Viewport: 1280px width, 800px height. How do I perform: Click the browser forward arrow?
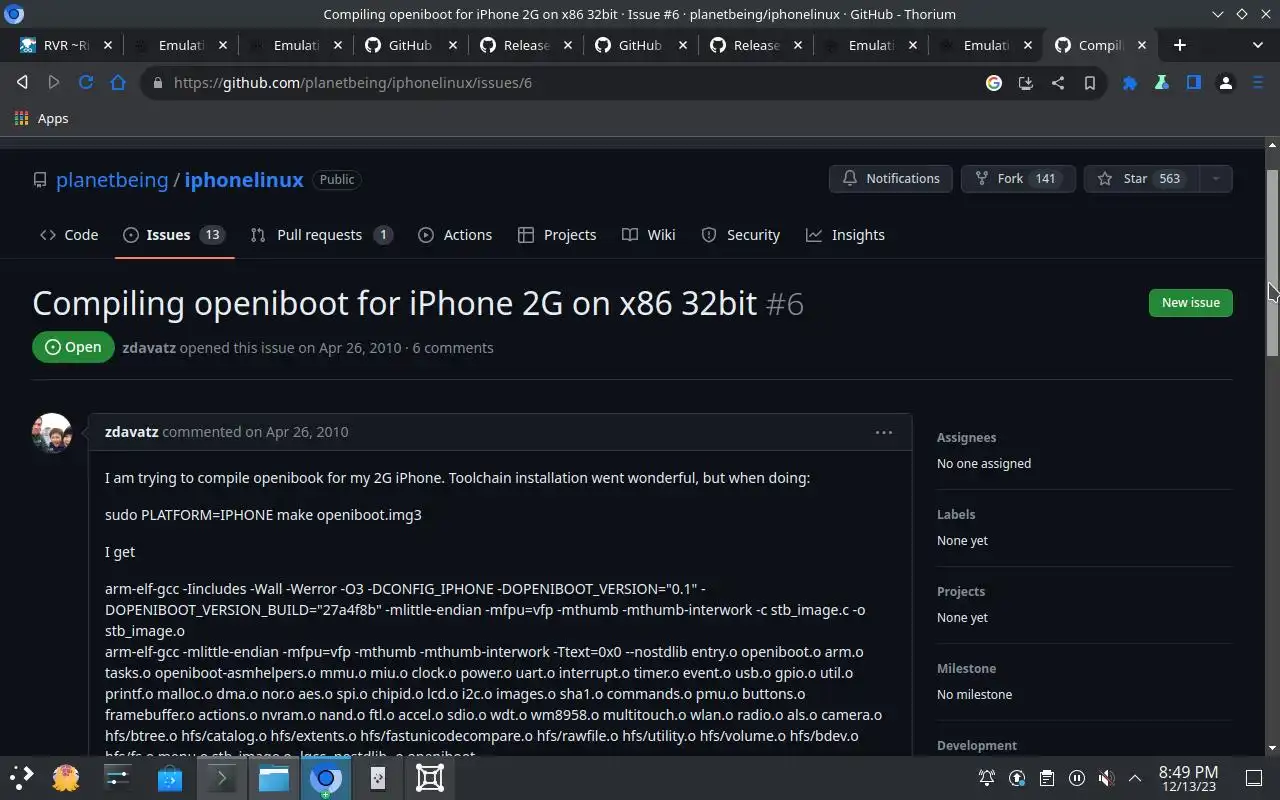point(54,83)
